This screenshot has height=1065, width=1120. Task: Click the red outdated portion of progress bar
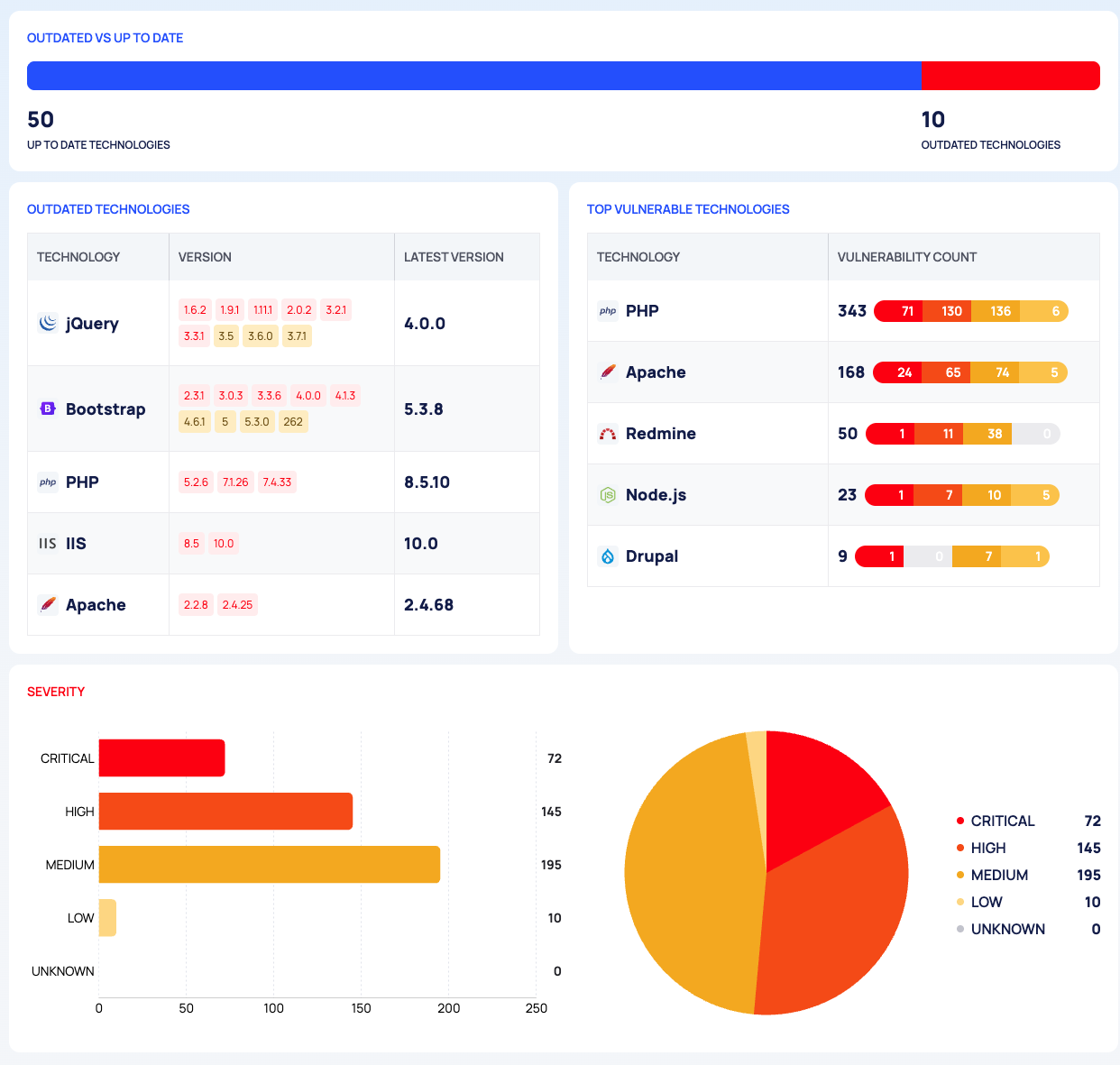tap(1011, 76)
